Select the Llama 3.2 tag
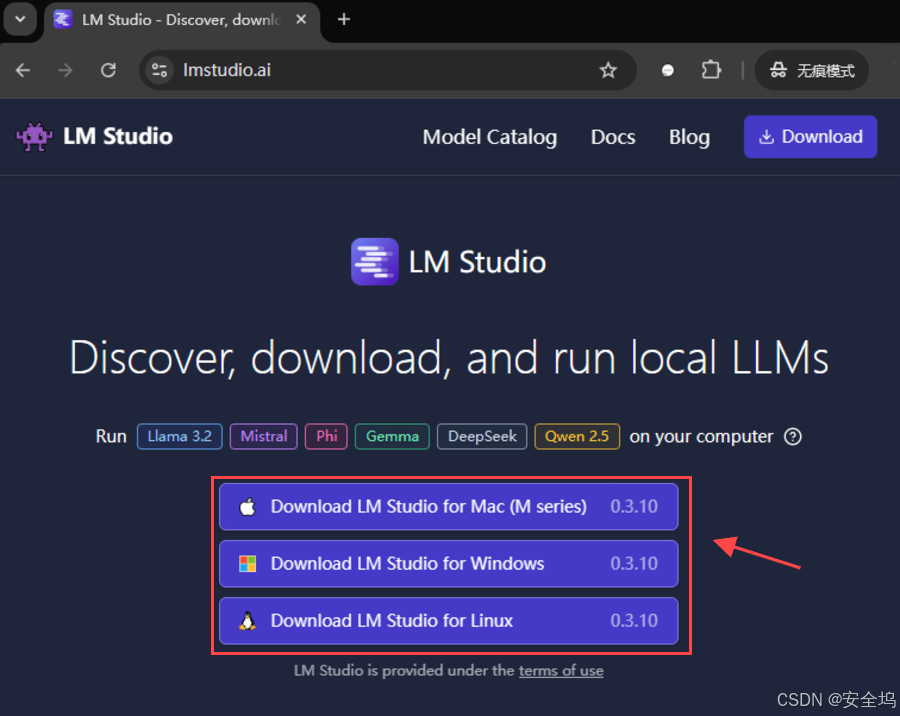 click(180, 436)
